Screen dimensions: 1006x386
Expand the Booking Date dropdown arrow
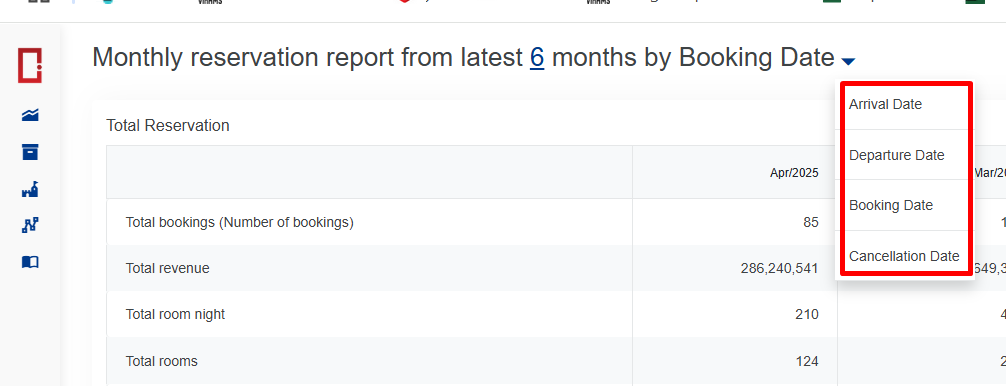848,62
